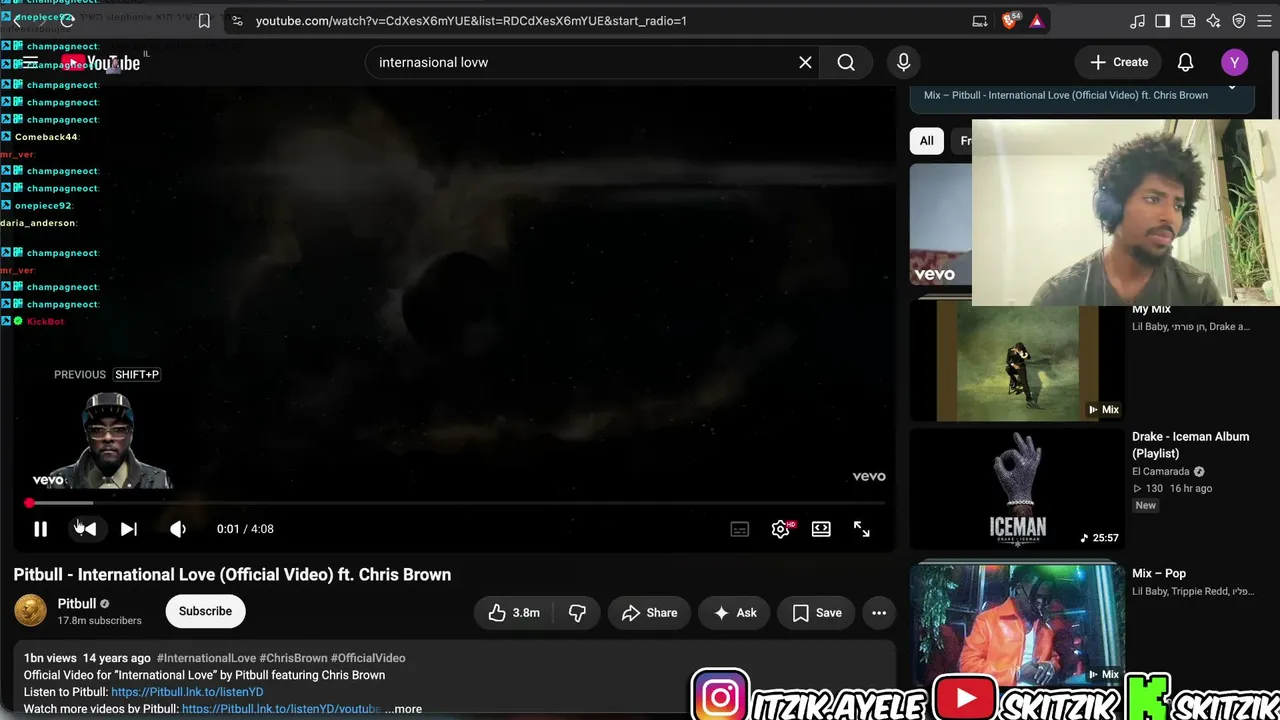This screenshot has height=720, width=1280.
Task: Clear the search query with the X
Action: [805, 62]
